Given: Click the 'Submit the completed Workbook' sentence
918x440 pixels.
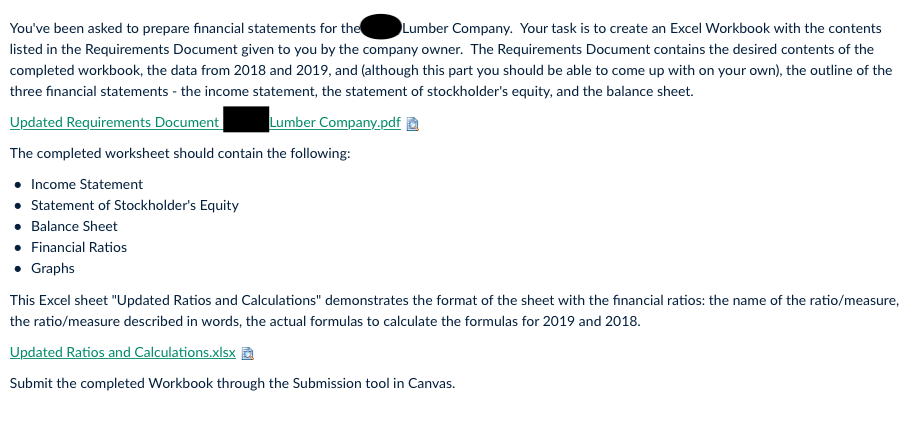Looking at the screenshot, I should (x=232, y=383).
